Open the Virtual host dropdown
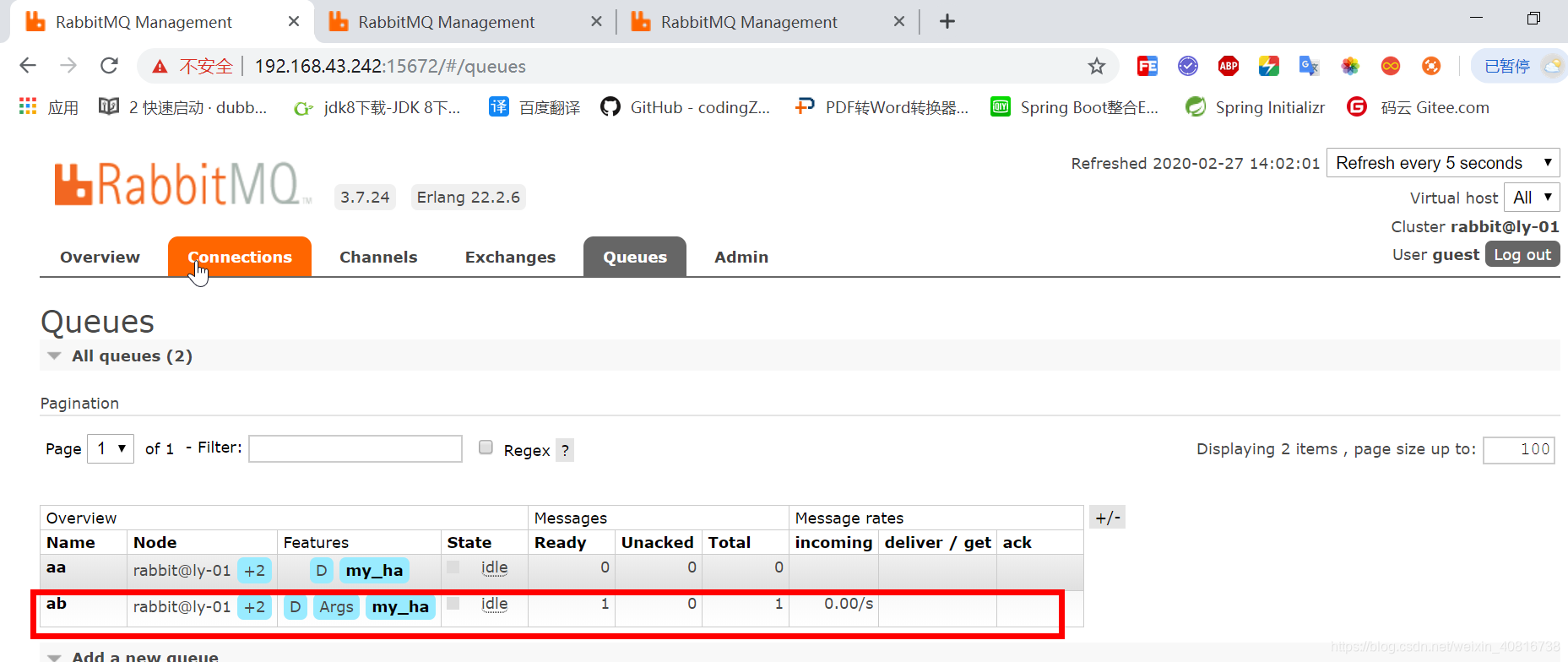This screenshot has height=662, width=1568. click(x=1532, y=198)
